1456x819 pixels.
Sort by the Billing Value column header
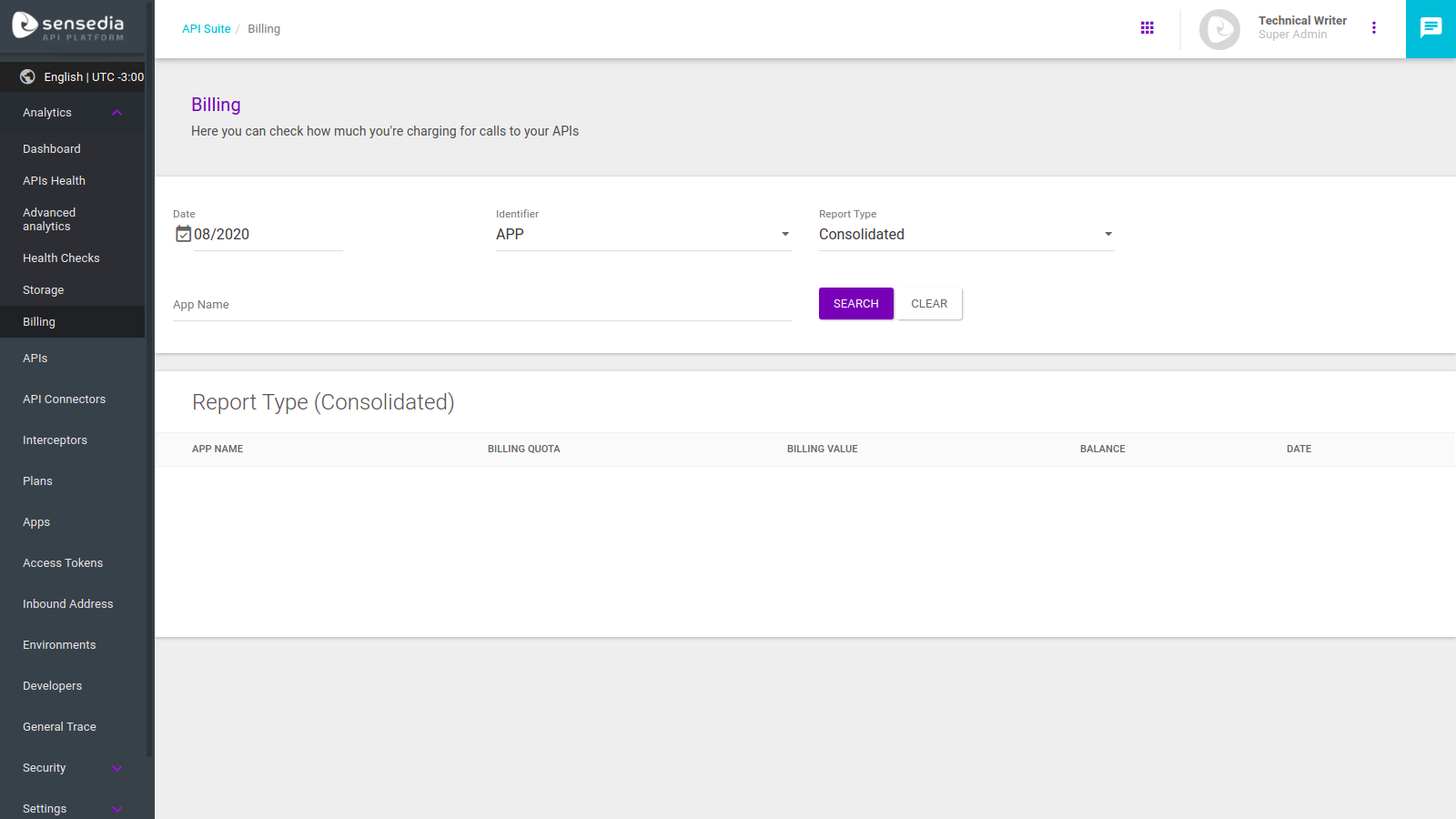click(823, 449)
